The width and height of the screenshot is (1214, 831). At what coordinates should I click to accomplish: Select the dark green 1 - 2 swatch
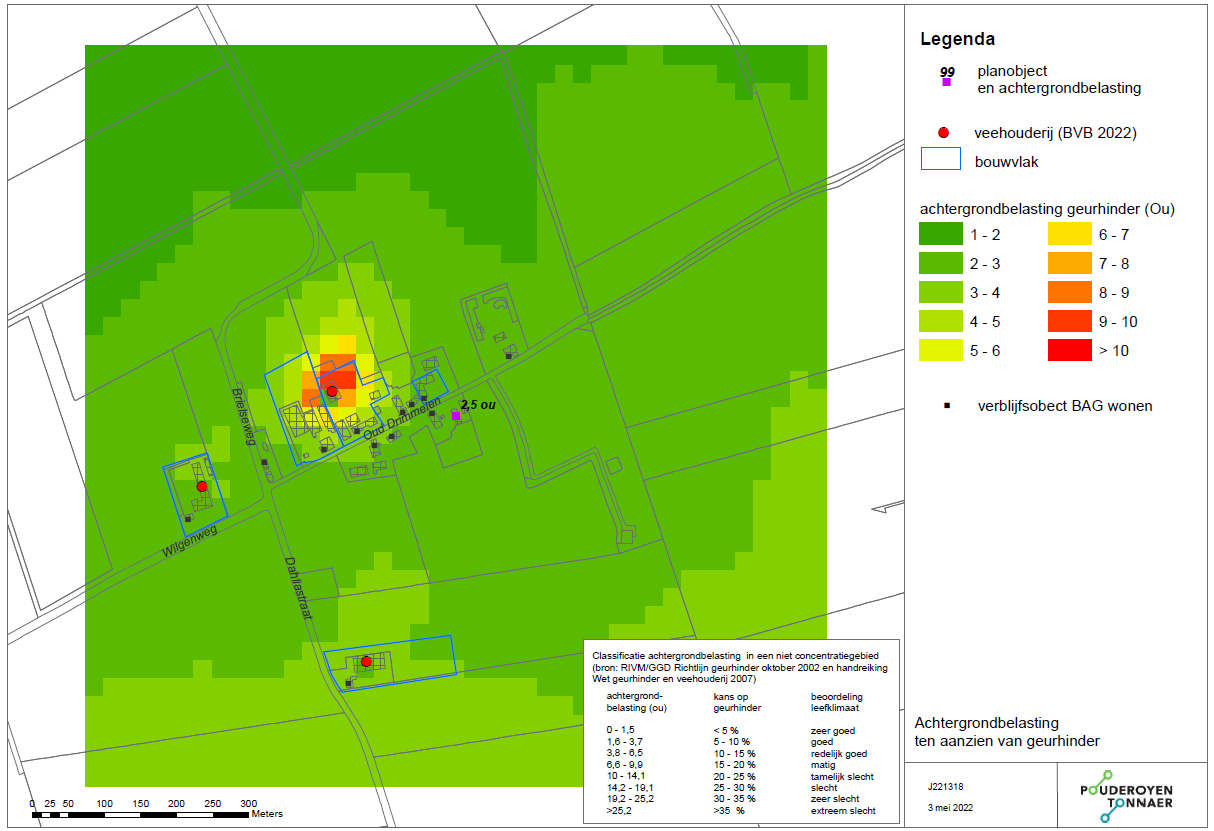[940, 235]
